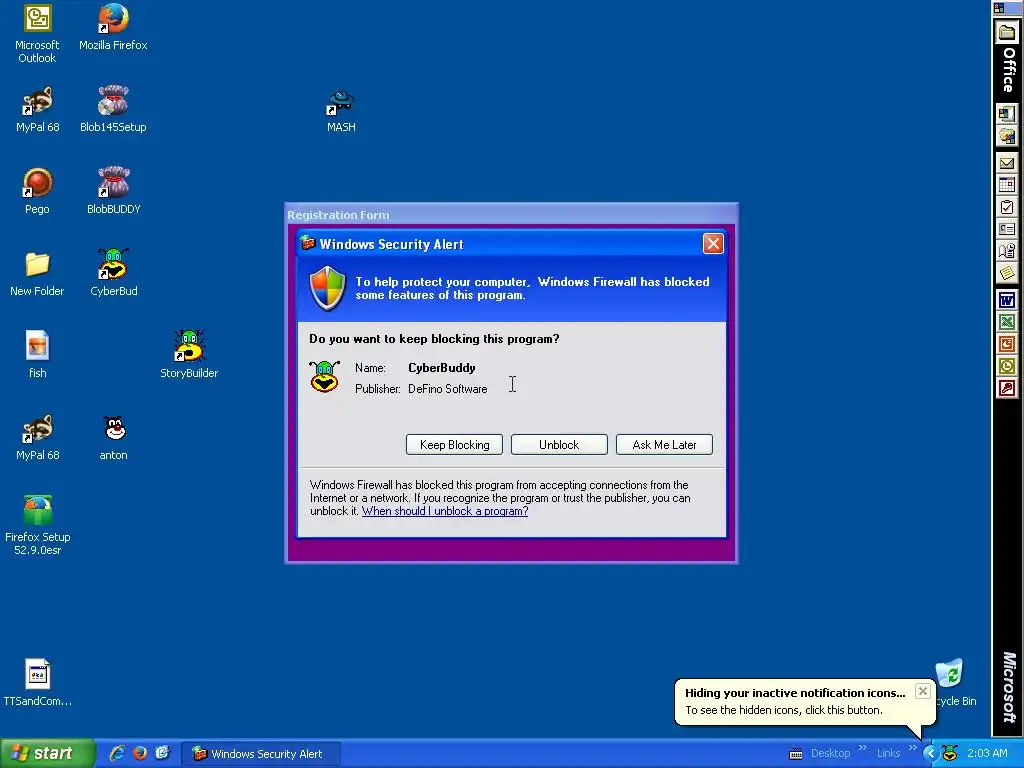The width and height of the screenshot is (1024, 768).
Task: Click the CyberBuddy icon in the alert
Action: point(325,377)
